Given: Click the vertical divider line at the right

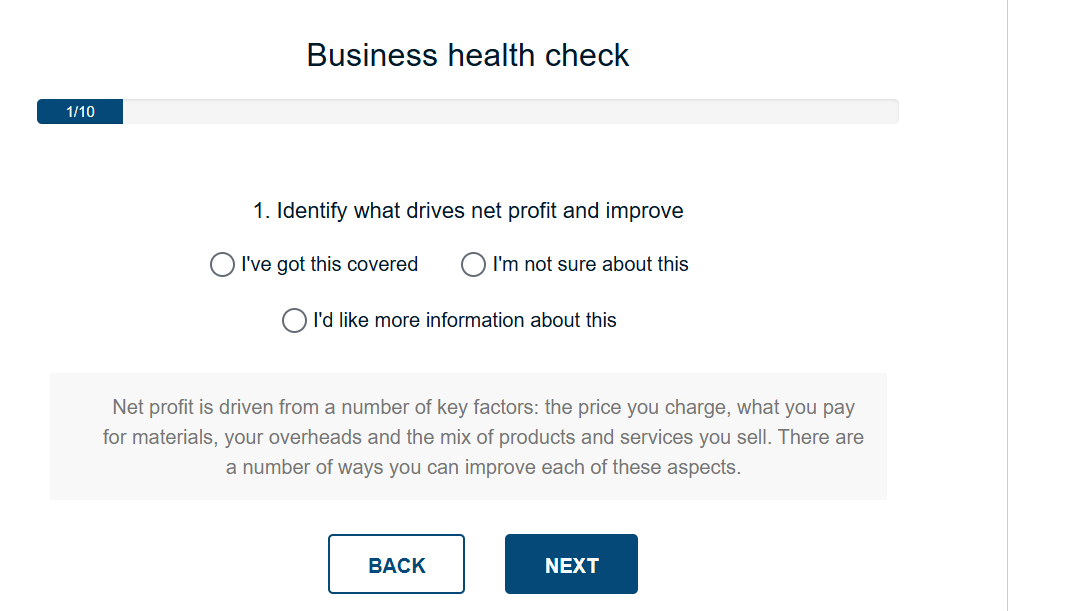Looking at the screenshot, I should click(1007, 300).
